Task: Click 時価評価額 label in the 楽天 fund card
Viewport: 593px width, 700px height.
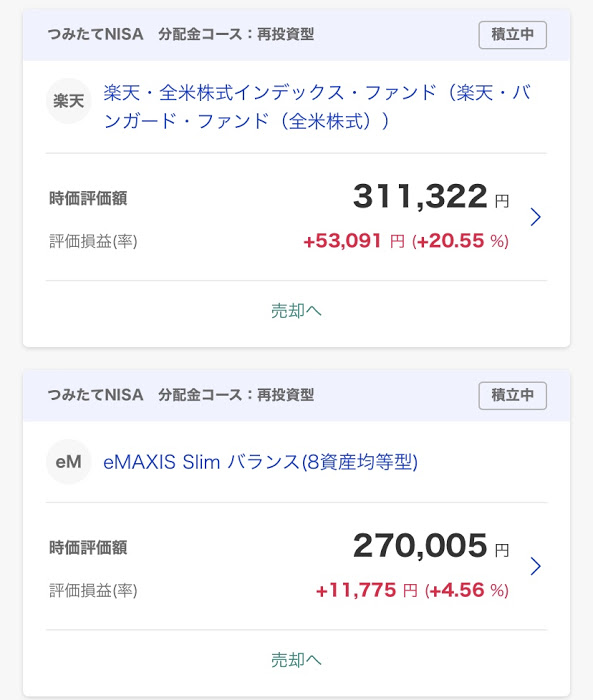Action: coord(88,198)
